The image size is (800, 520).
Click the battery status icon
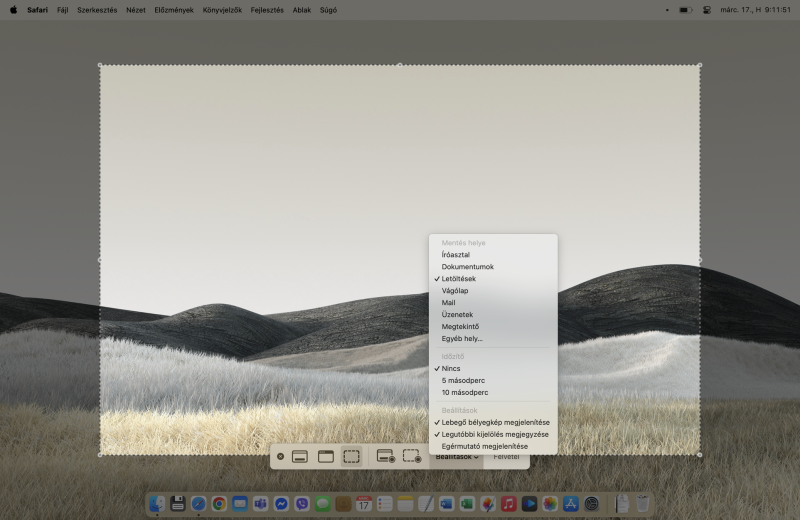(x=686, y=10)
